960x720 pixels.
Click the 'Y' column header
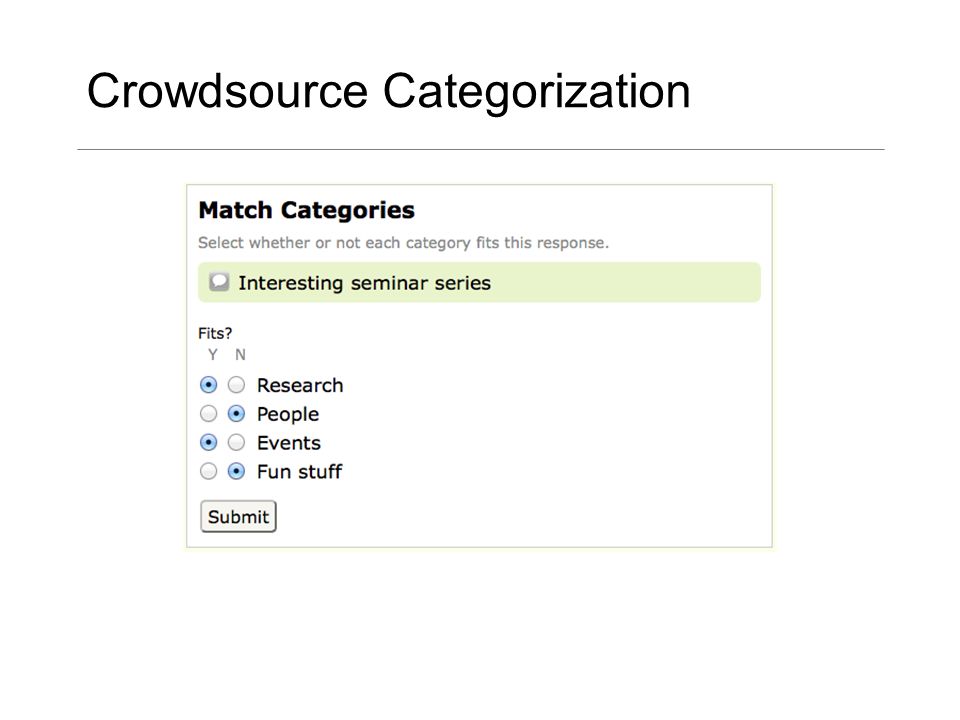(x=212, y=354)
